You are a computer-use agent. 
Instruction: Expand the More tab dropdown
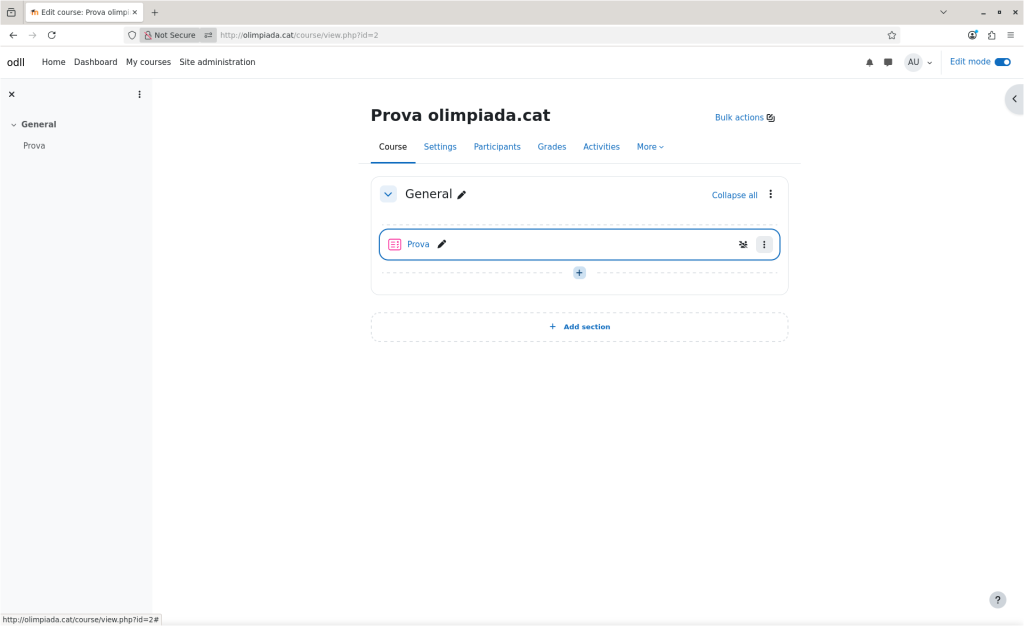point(650,147)
